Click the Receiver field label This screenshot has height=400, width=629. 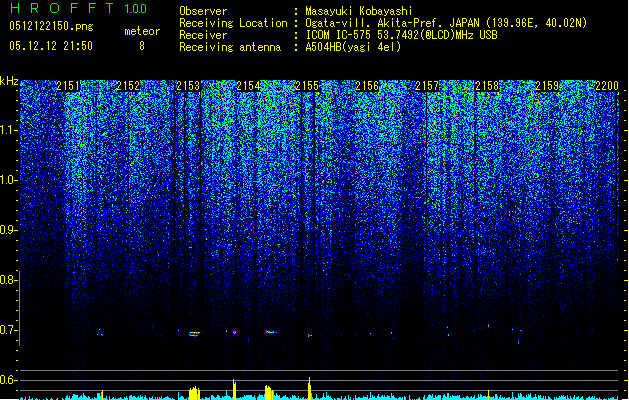[x=203, y=35]
